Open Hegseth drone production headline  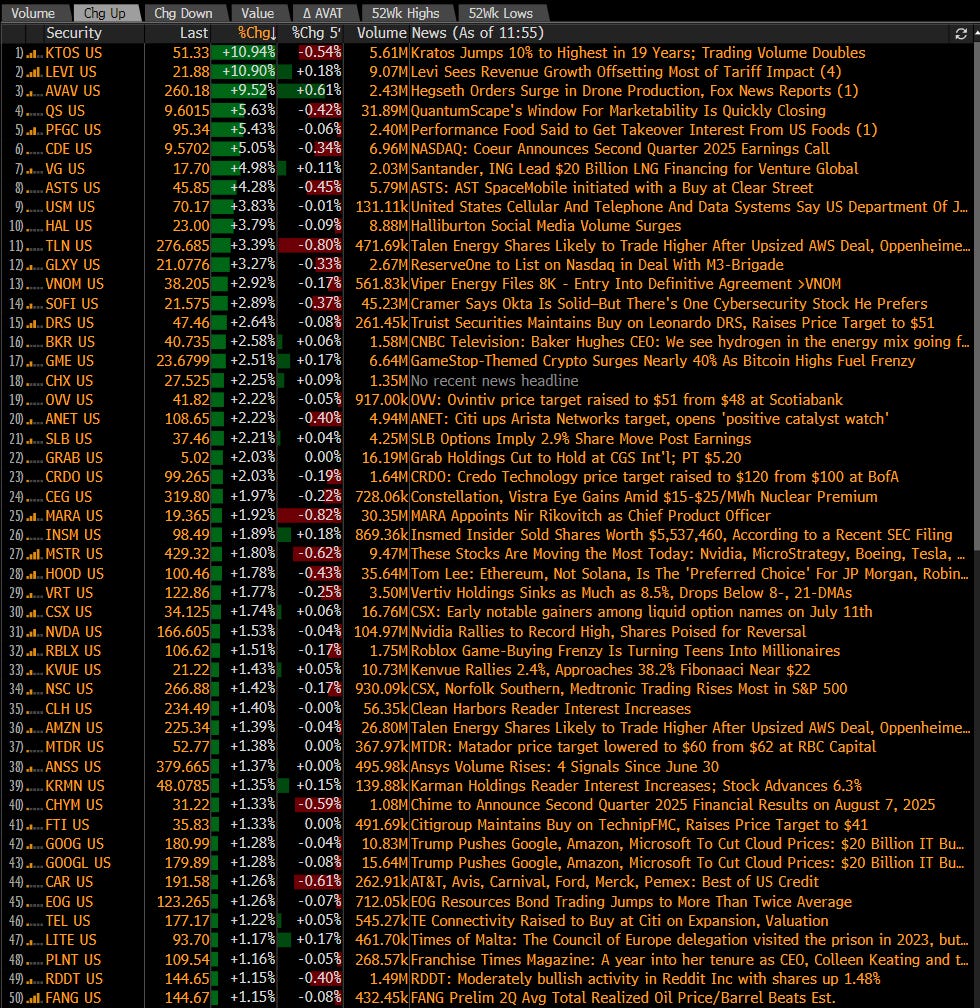[x=634, y=91]
